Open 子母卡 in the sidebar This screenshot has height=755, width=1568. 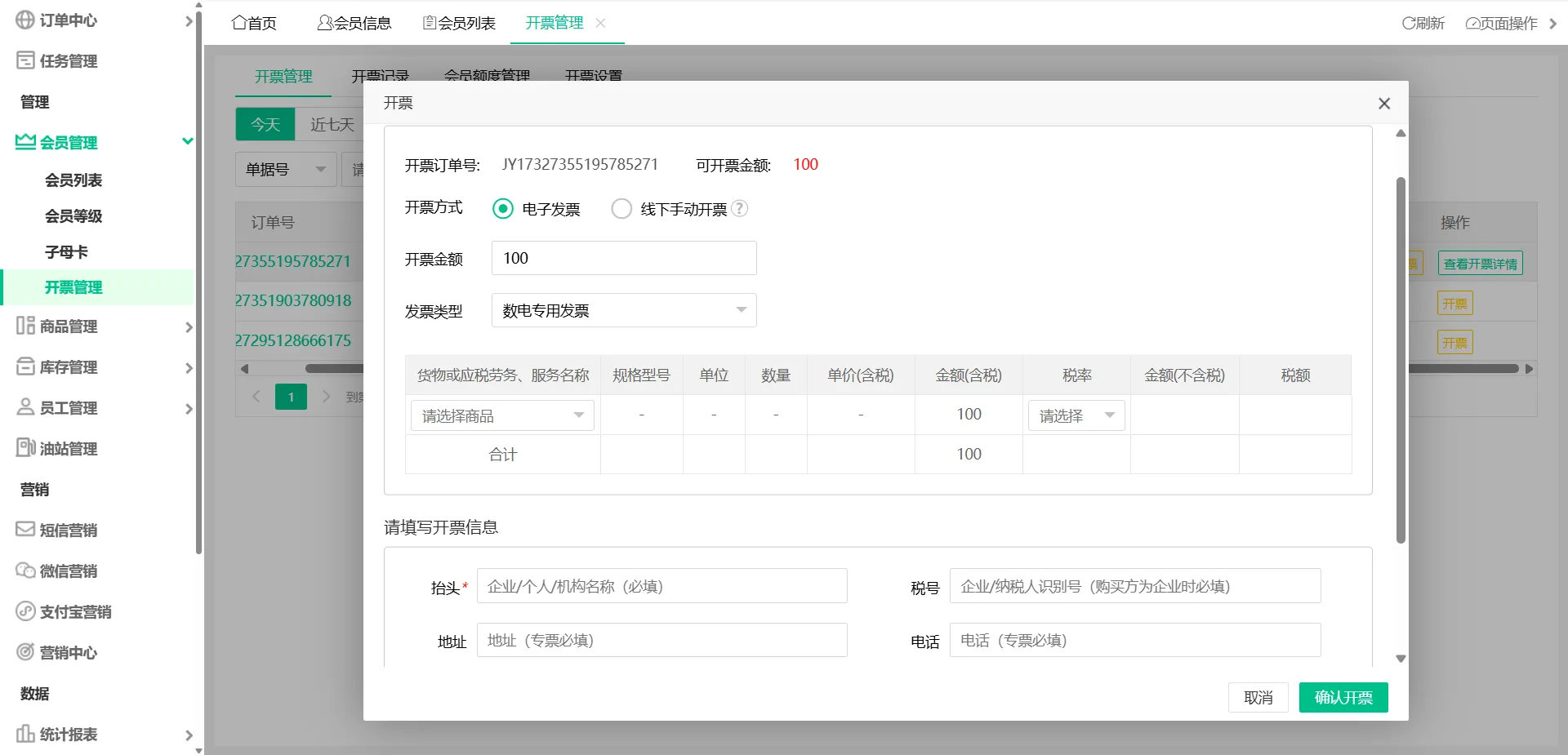tap(67, 252)
